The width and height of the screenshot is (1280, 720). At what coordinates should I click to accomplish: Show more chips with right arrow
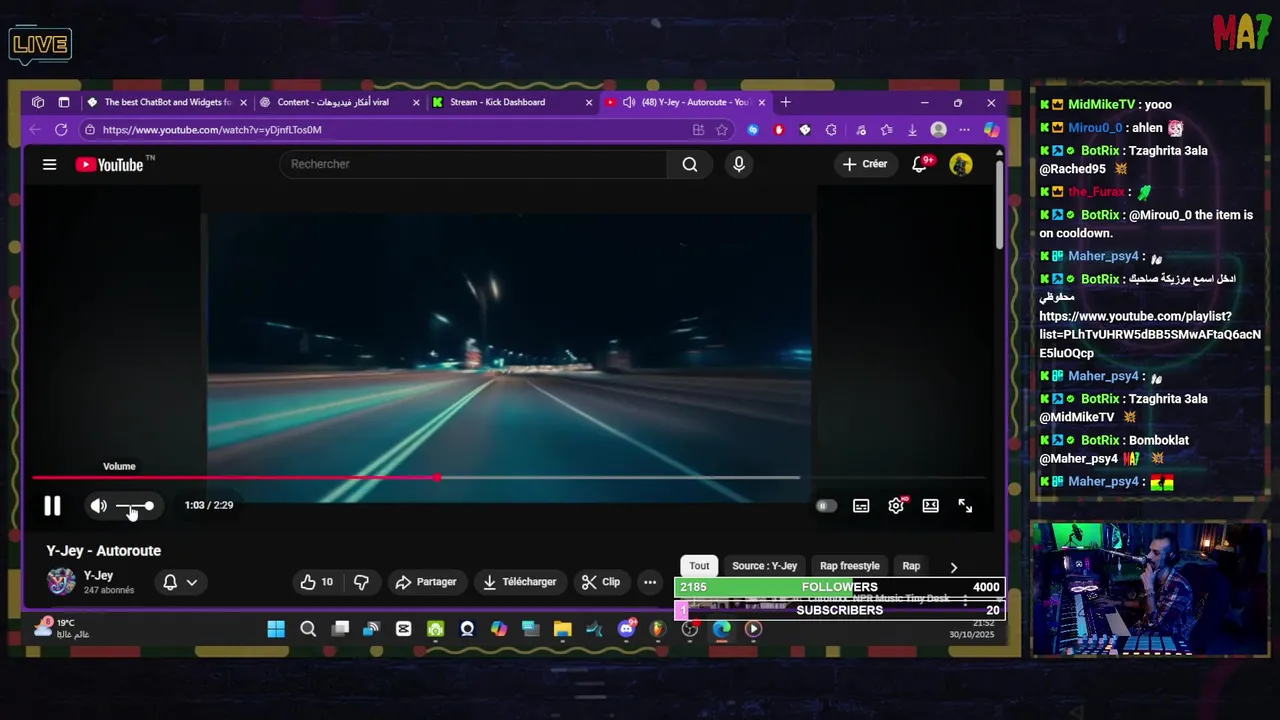953,567
